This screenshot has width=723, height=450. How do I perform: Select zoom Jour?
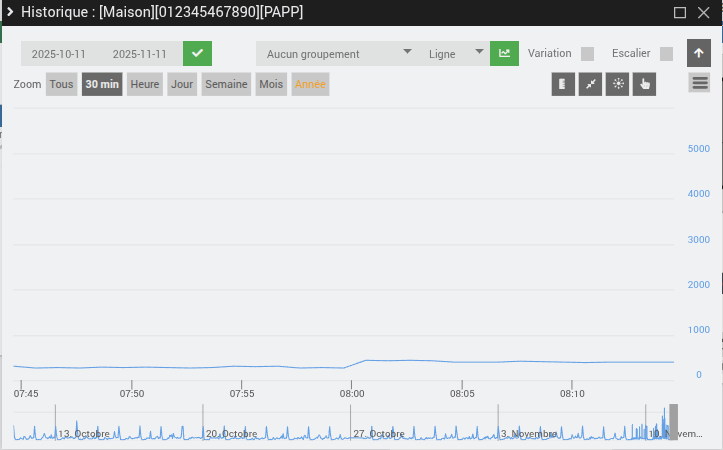(x=182, y=84)
